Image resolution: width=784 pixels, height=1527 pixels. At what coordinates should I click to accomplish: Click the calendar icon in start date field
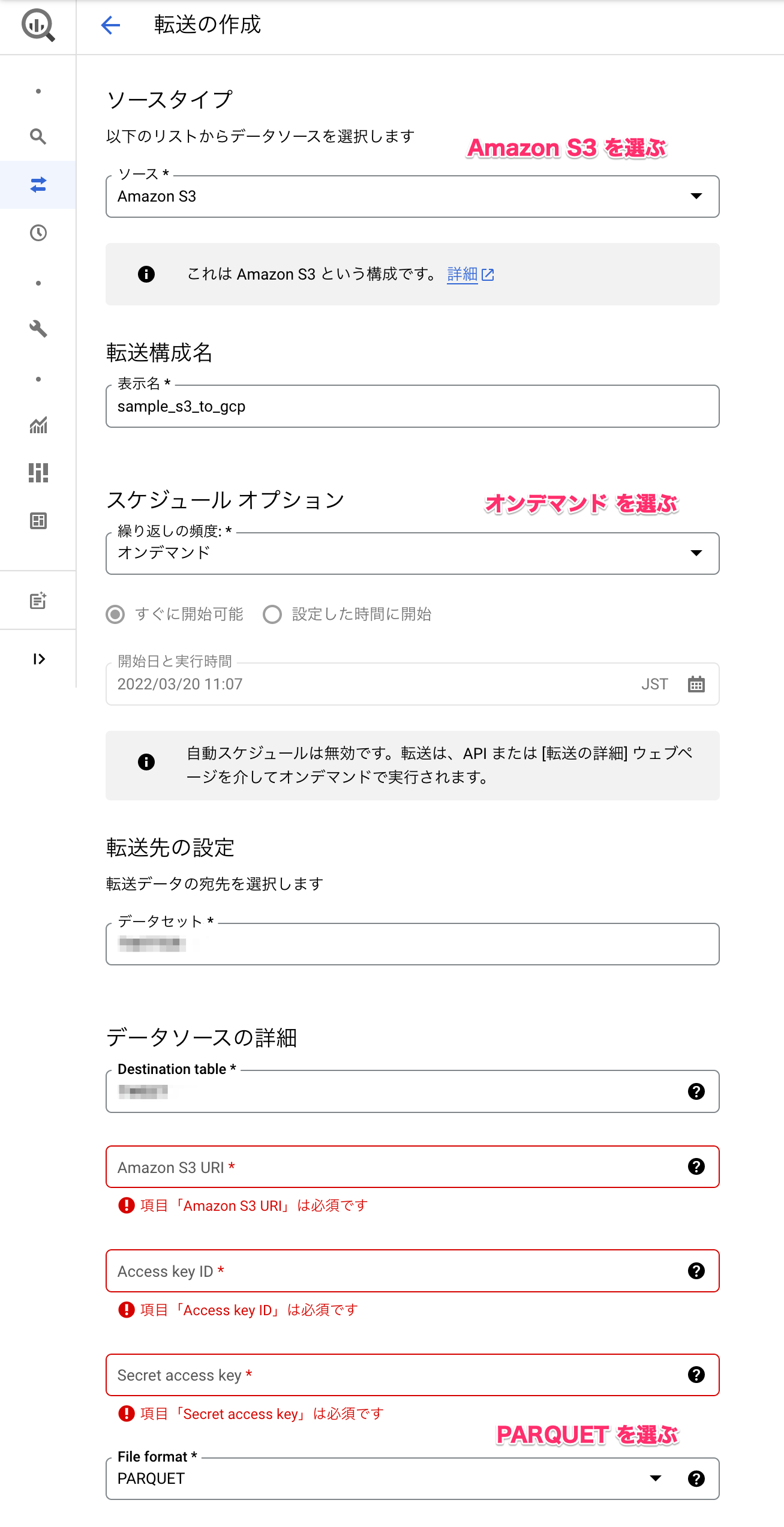pyautogui.click(x=696, y=684)
